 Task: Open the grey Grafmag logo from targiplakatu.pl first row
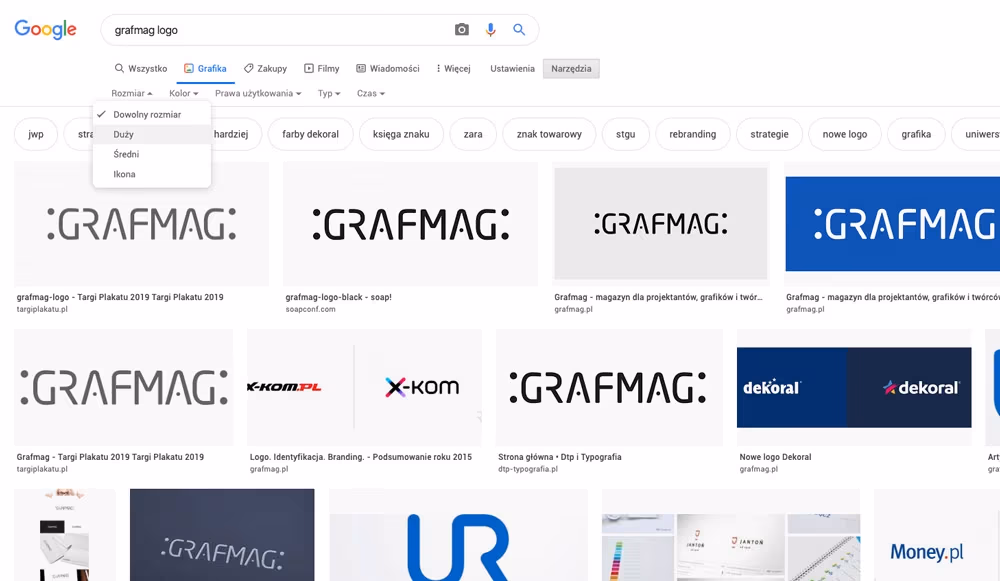point(142,224)
